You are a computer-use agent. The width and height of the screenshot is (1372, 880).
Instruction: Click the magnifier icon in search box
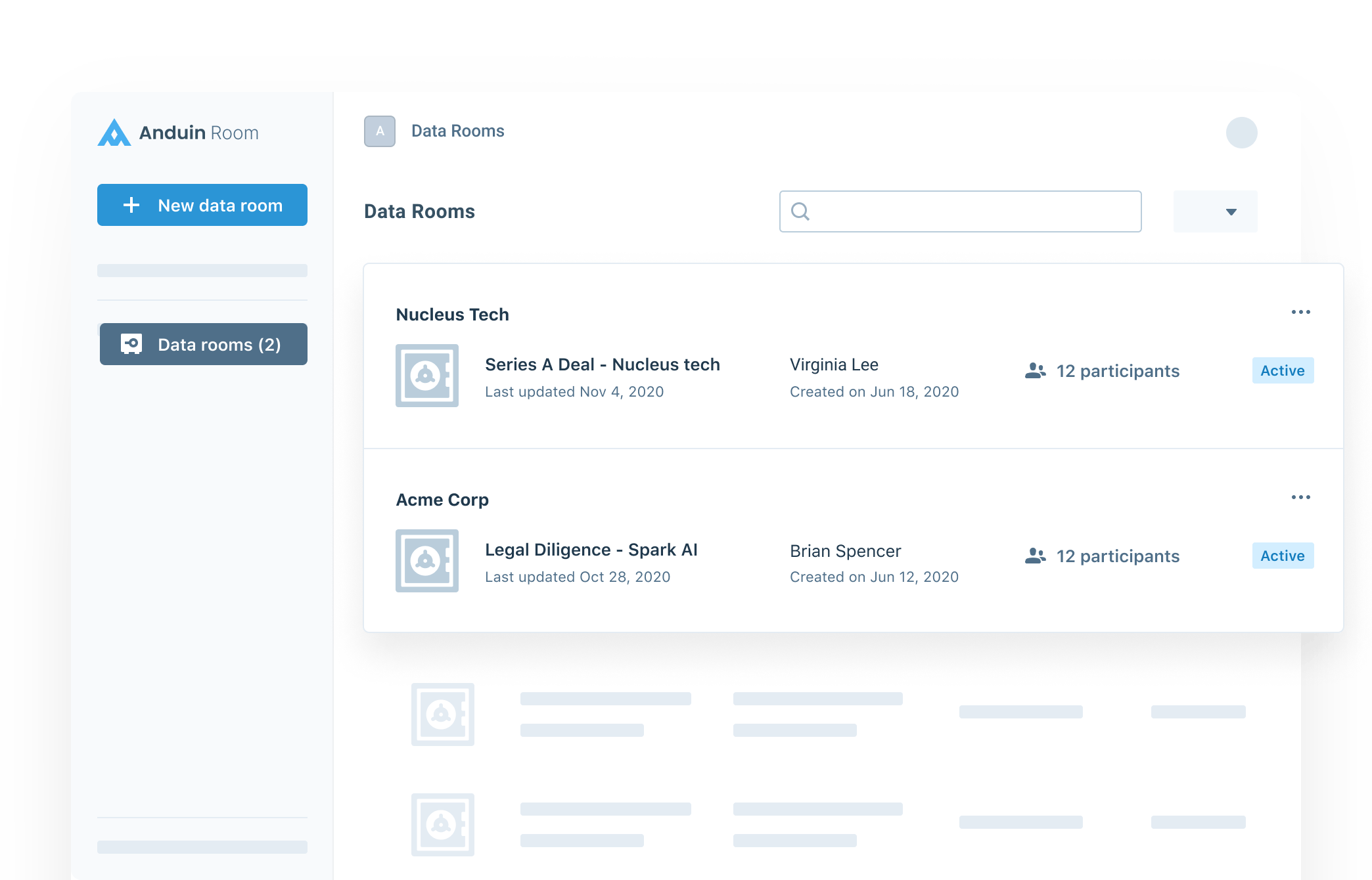pos(800,211)
